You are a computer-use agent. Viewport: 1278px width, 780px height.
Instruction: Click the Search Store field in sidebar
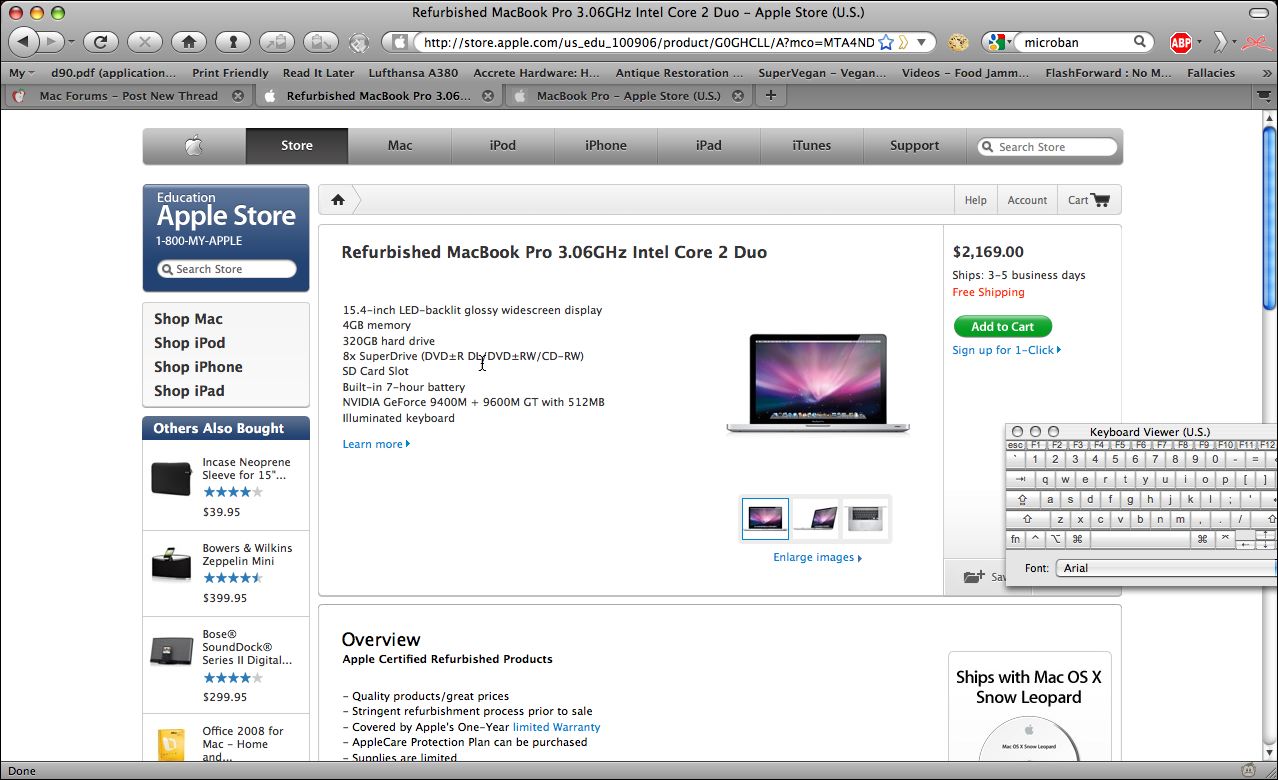[x=227, y=269]
